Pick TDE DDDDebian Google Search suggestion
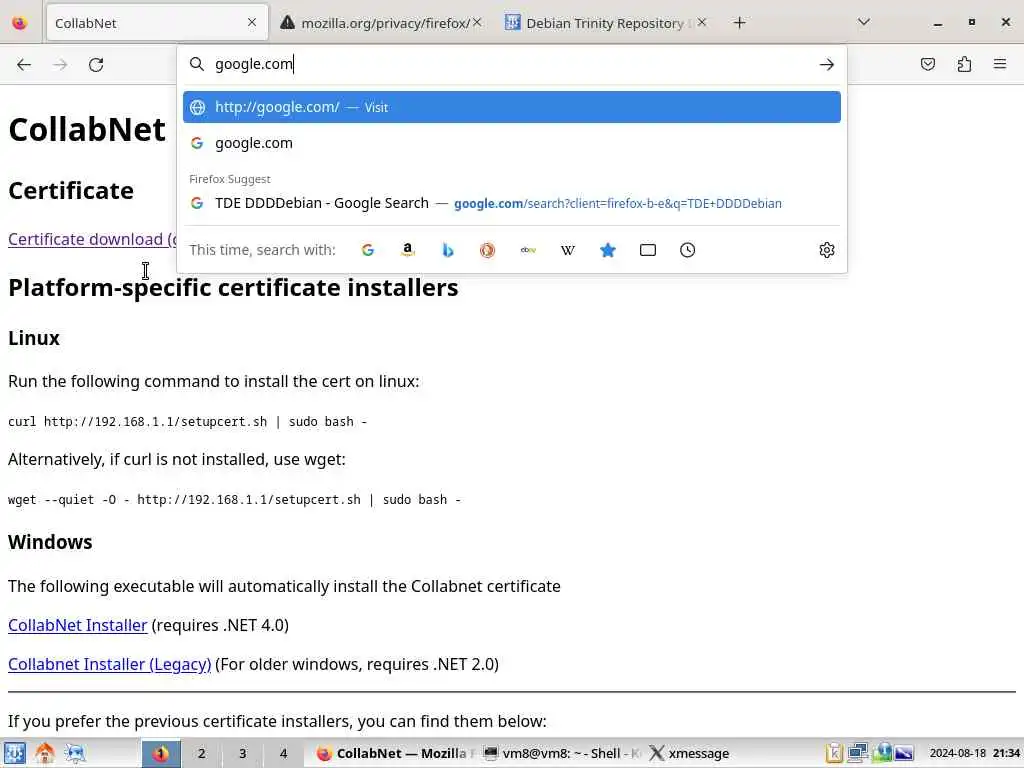This screenshot has height=768, width=1024. (x=512, y=203)
